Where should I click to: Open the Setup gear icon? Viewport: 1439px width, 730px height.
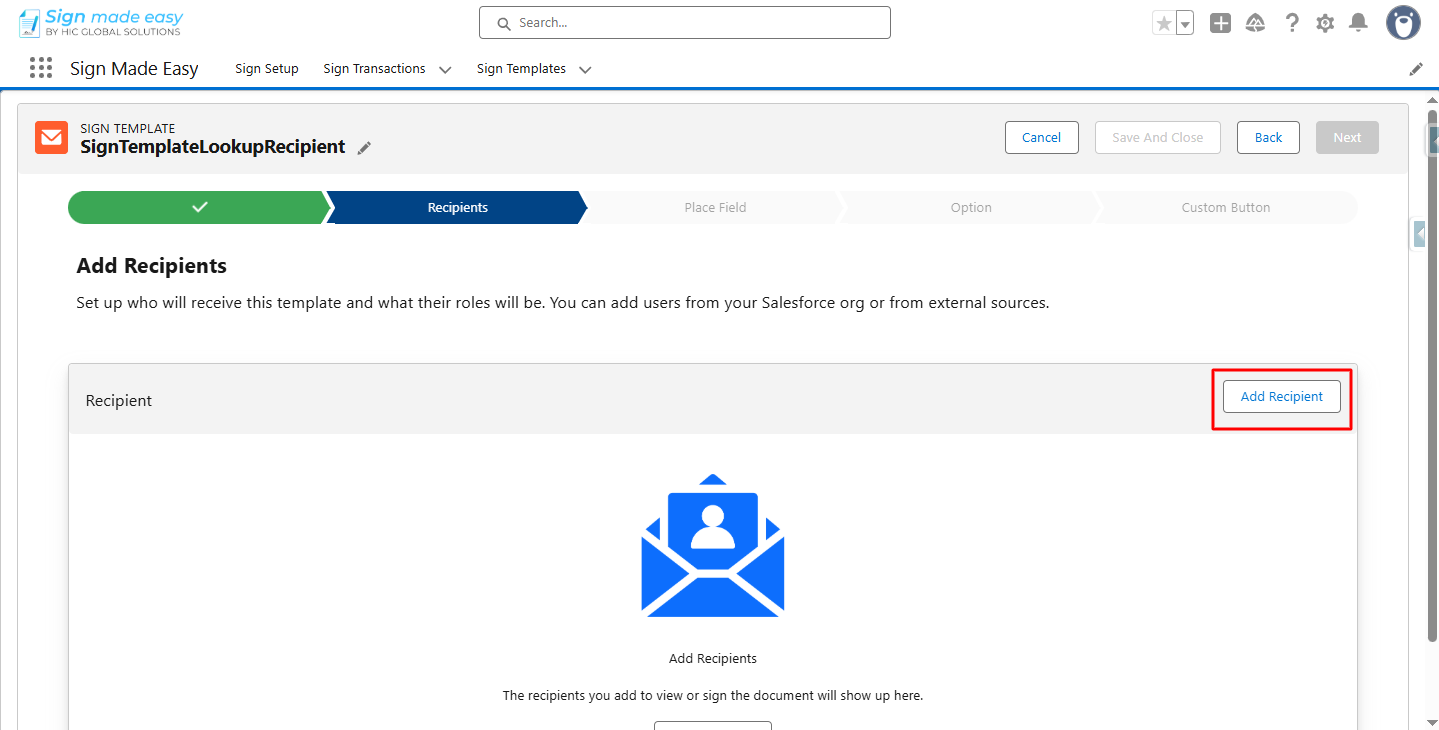[x=1325, y=23]
